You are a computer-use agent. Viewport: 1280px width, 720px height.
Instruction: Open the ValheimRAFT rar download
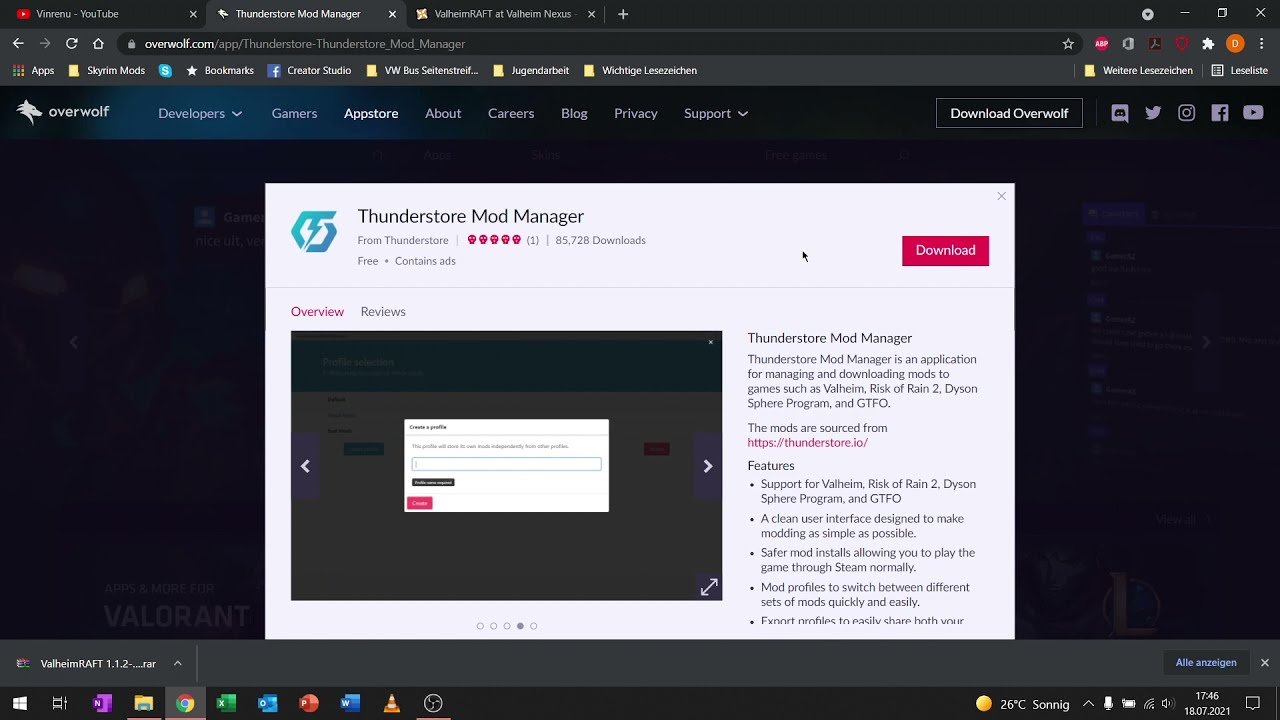(87, 663)
